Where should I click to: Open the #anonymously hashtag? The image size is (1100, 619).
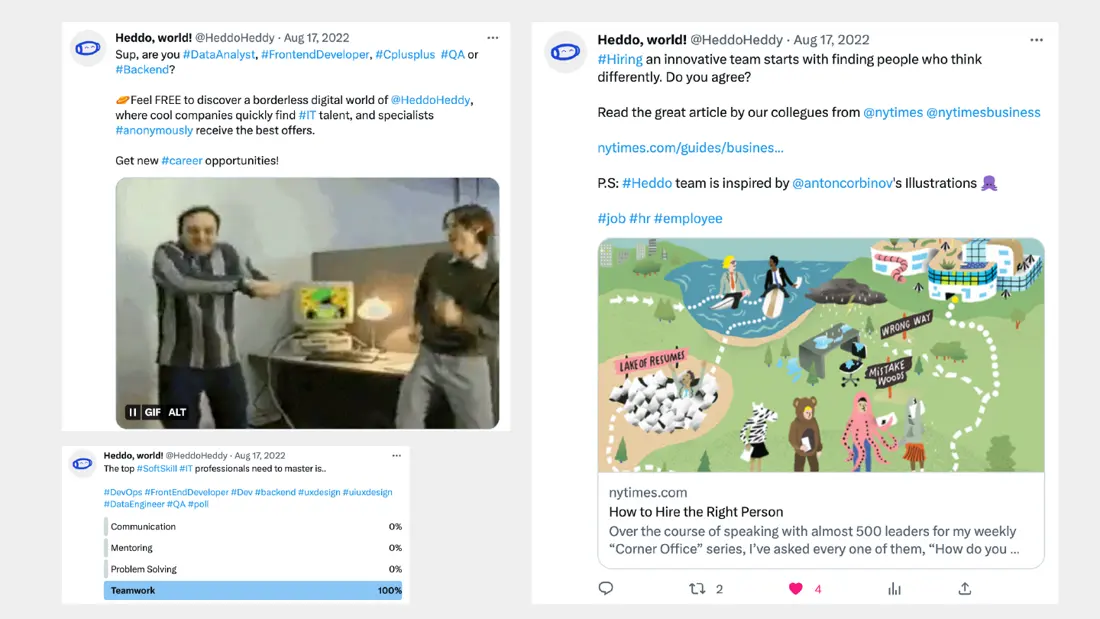point(154,131)
